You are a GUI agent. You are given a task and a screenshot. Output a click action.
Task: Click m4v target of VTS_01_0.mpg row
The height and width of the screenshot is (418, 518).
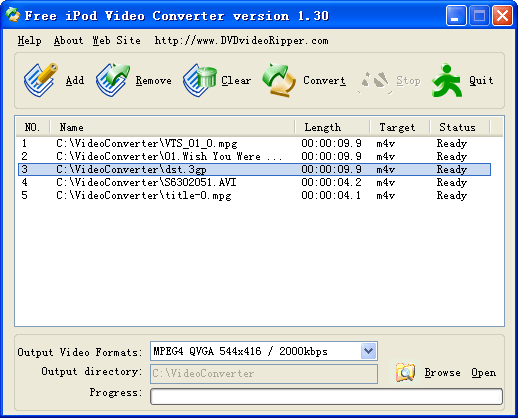tap(386, 143)
